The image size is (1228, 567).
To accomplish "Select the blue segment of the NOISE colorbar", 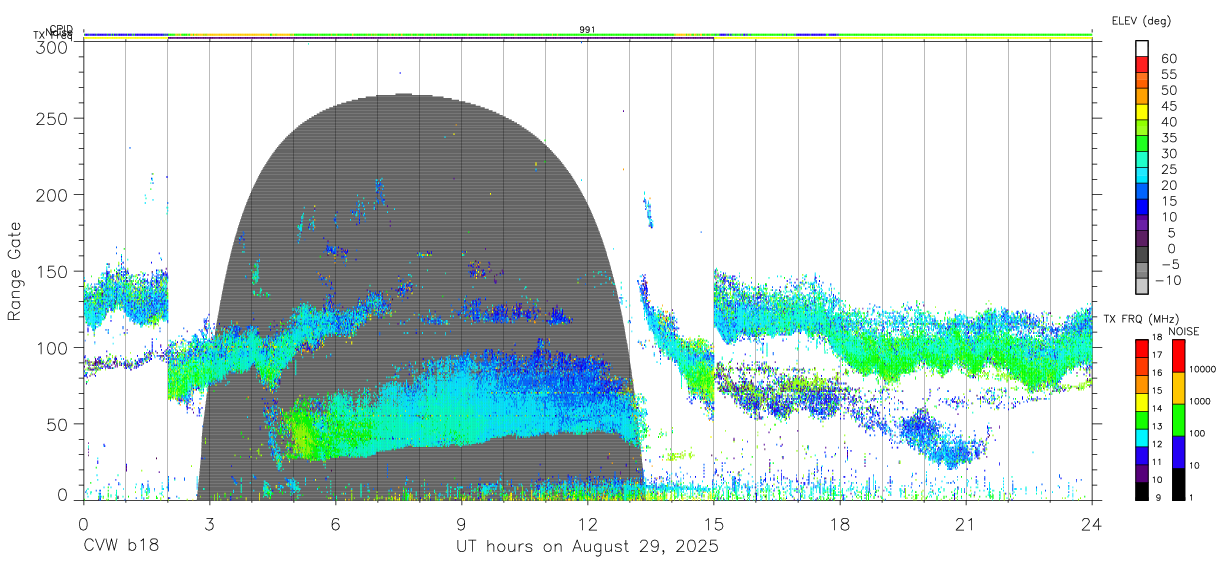I will tap(1177, 451).
